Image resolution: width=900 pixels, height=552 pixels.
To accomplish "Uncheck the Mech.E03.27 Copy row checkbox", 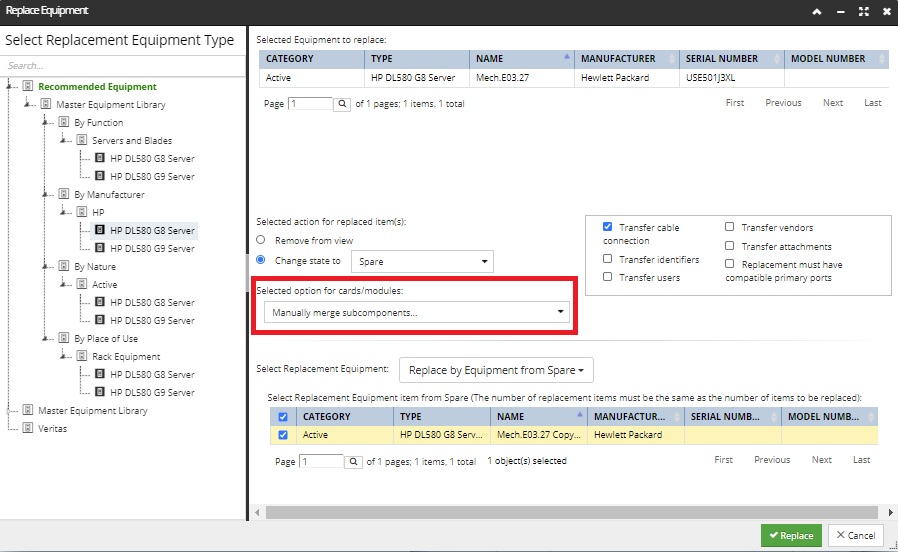I will 283,435.
